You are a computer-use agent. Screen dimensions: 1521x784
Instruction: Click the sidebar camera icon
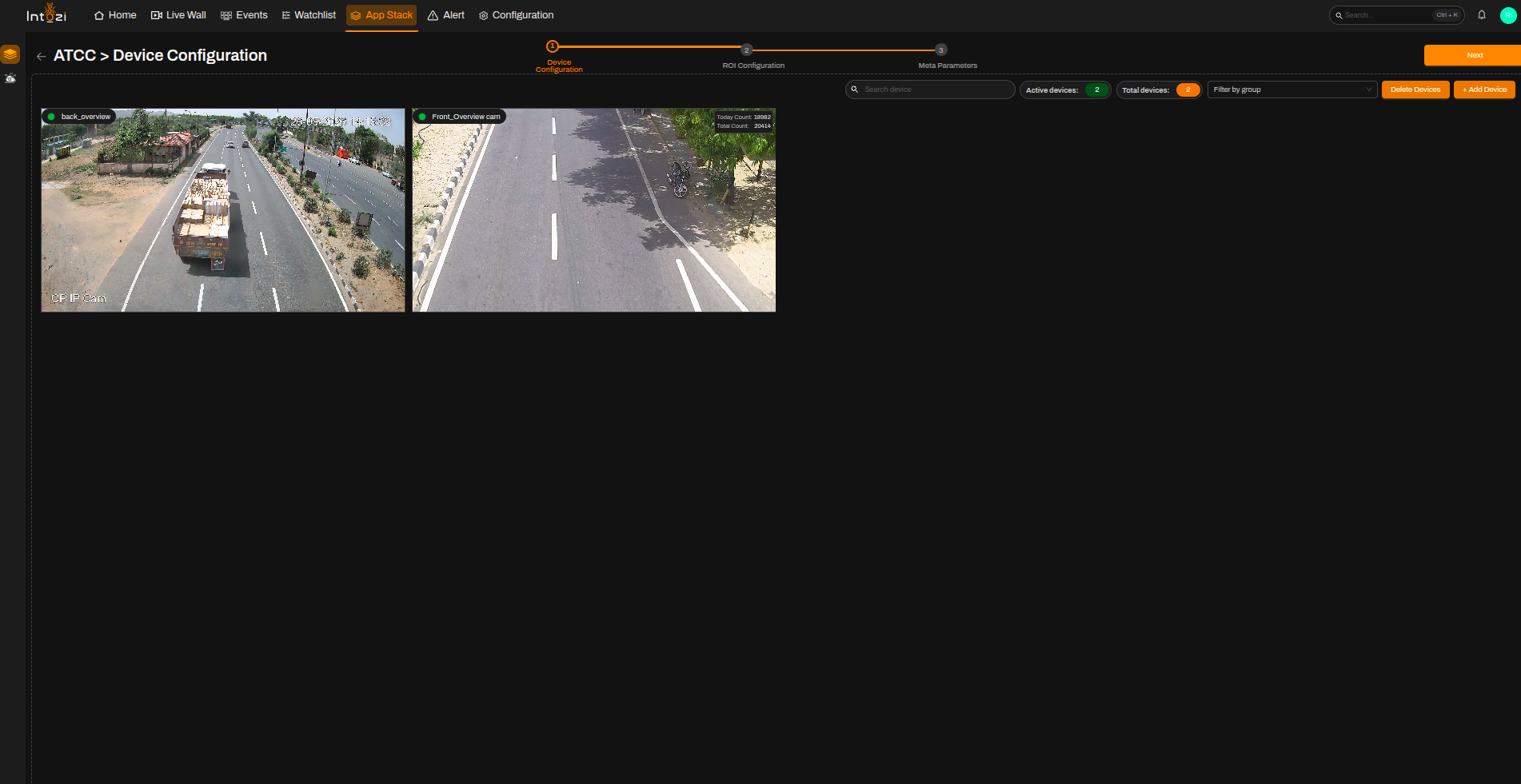pos(10,78)
